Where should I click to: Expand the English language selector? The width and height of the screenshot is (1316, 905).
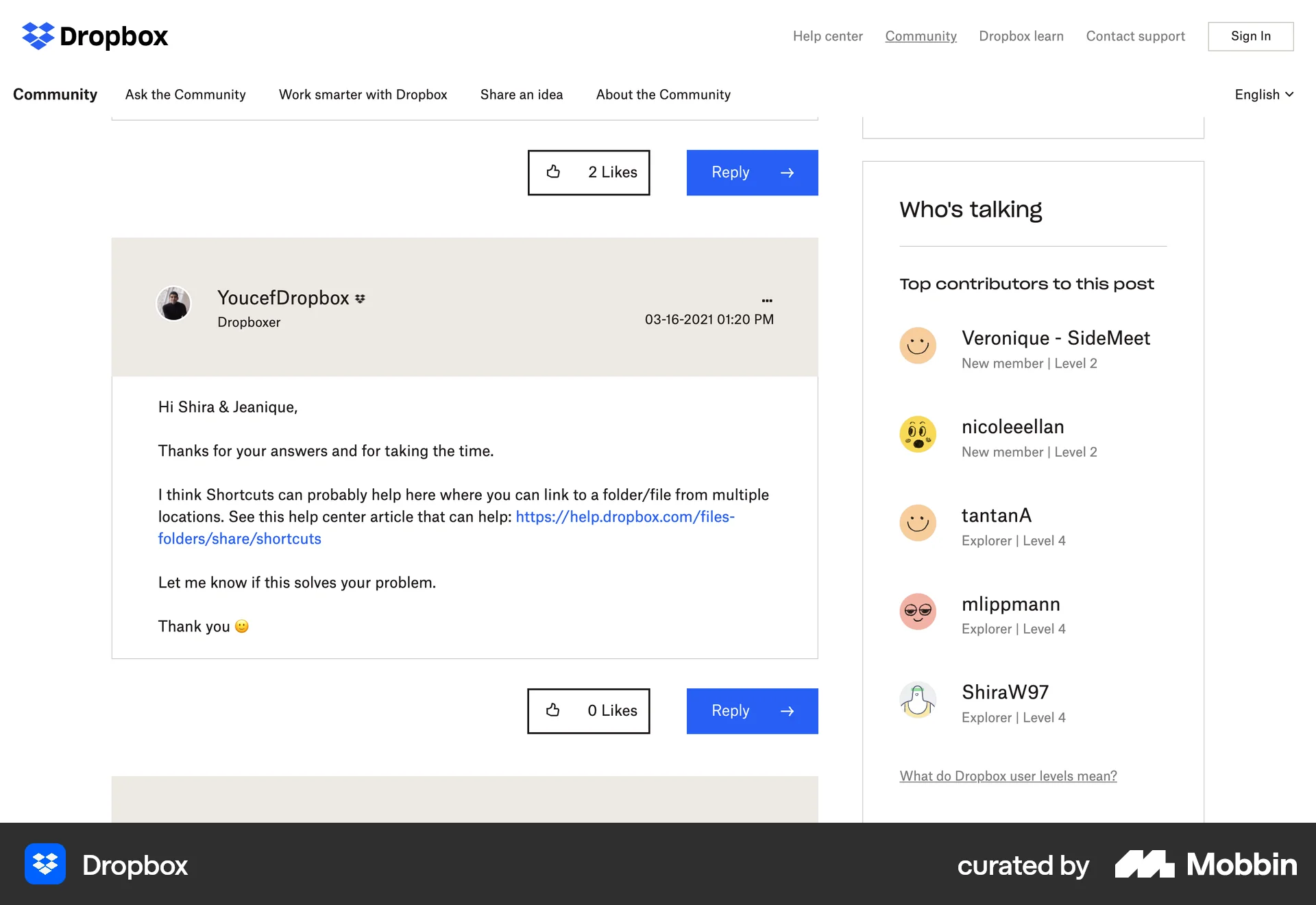[1263, 95]
